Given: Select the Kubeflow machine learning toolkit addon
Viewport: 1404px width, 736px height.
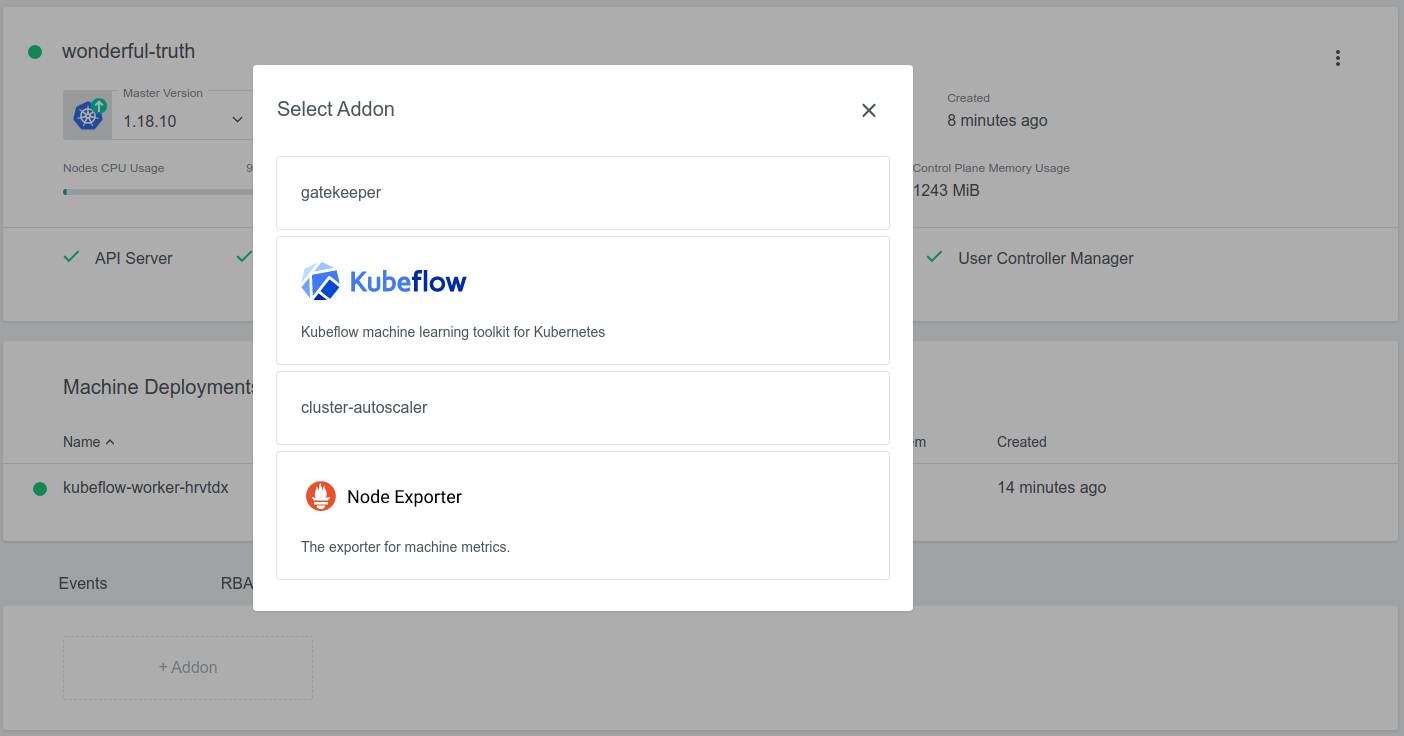Looking at the screenshot, I should (x=583, y=300).
